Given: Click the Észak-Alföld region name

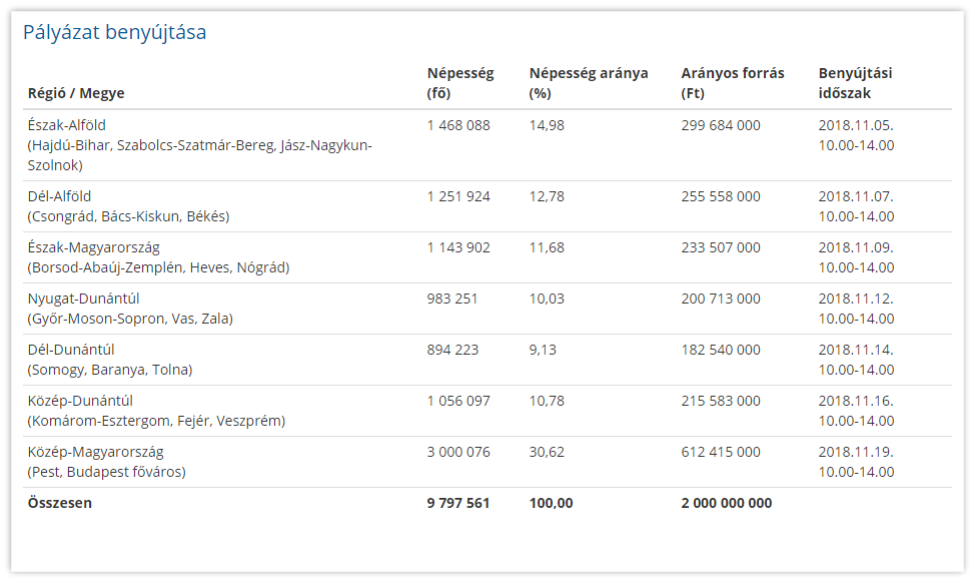Looking at the screenshot, I should (x=67, y=126).
